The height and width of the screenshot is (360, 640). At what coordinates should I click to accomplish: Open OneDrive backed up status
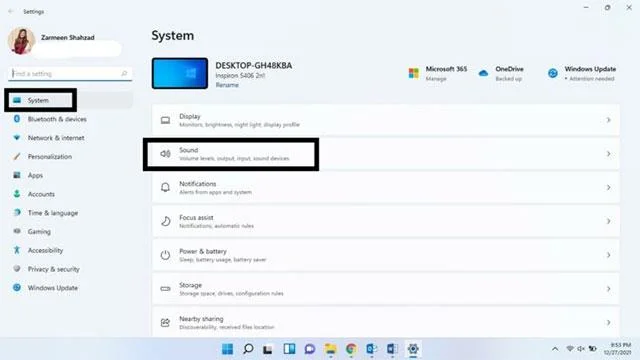pos(501,73)
